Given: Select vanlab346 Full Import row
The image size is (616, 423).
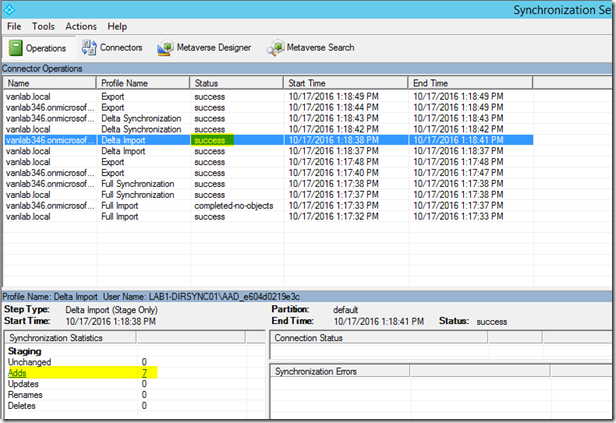Looking at the screenshot, I should coord(269,205).
